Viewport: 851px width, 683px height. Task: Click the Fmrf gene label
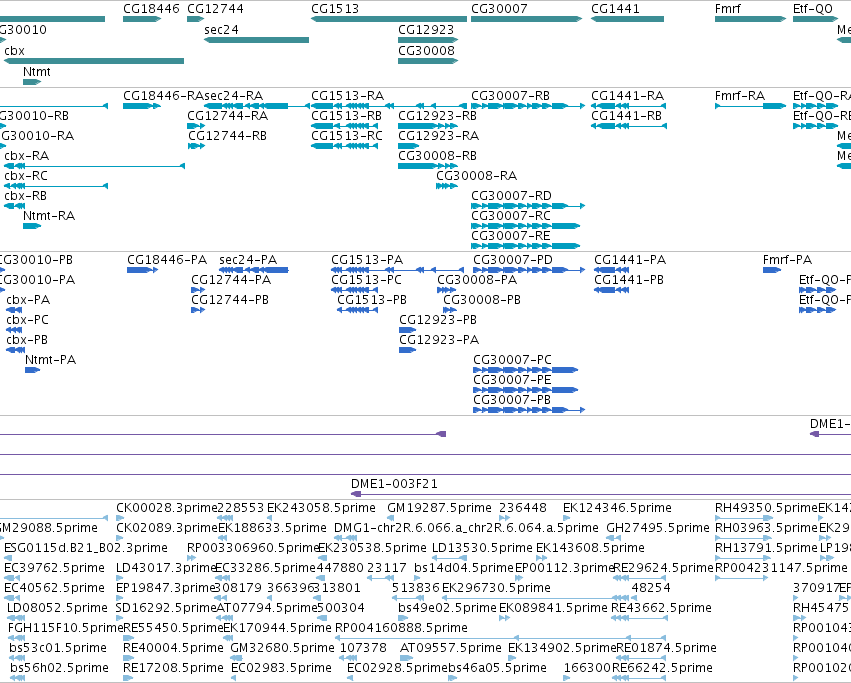click(727, 9)
